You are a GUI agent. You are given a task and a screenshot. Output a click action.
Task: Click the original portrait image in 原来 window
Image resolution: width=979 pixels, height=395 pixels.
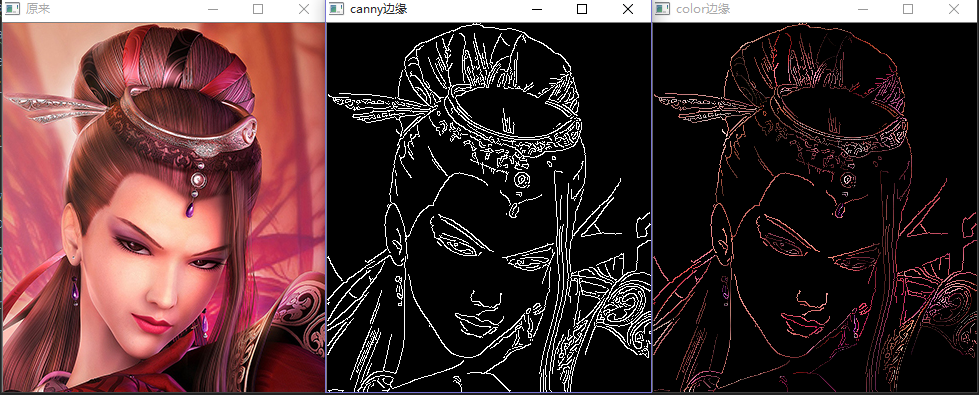(164, 207)
